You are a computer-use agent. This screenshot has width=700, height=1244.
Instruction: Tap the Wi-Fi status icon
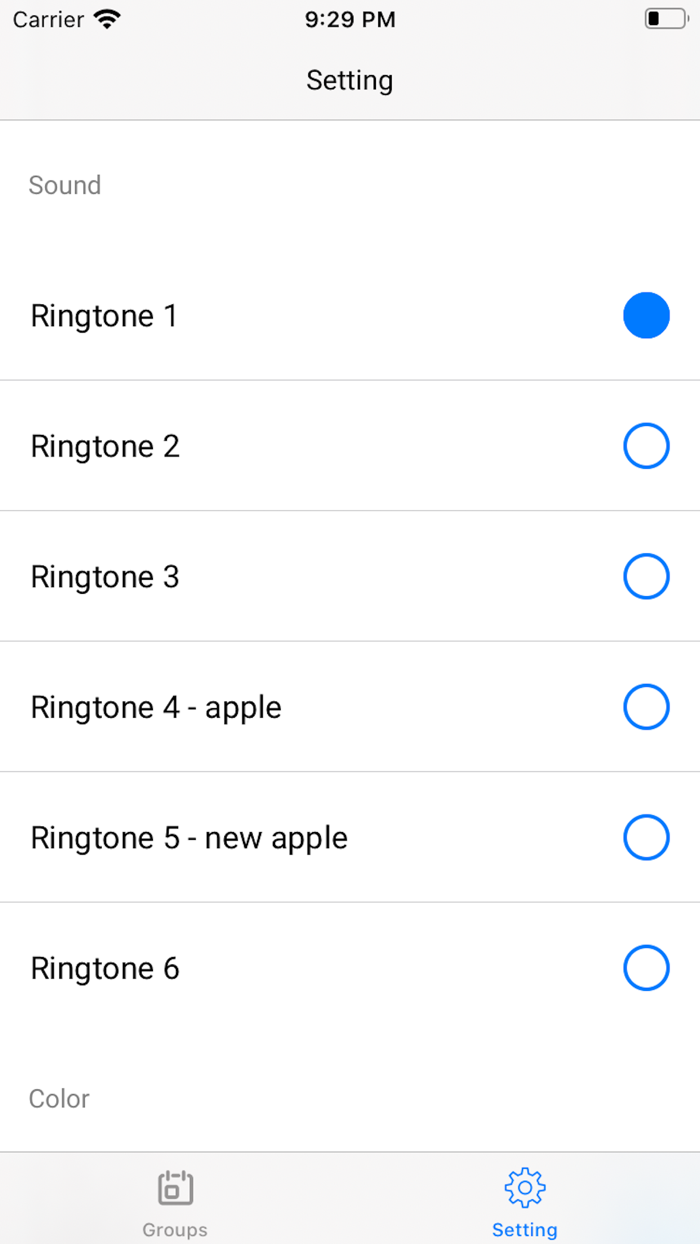pyautogui.click(x=106, y=19)
